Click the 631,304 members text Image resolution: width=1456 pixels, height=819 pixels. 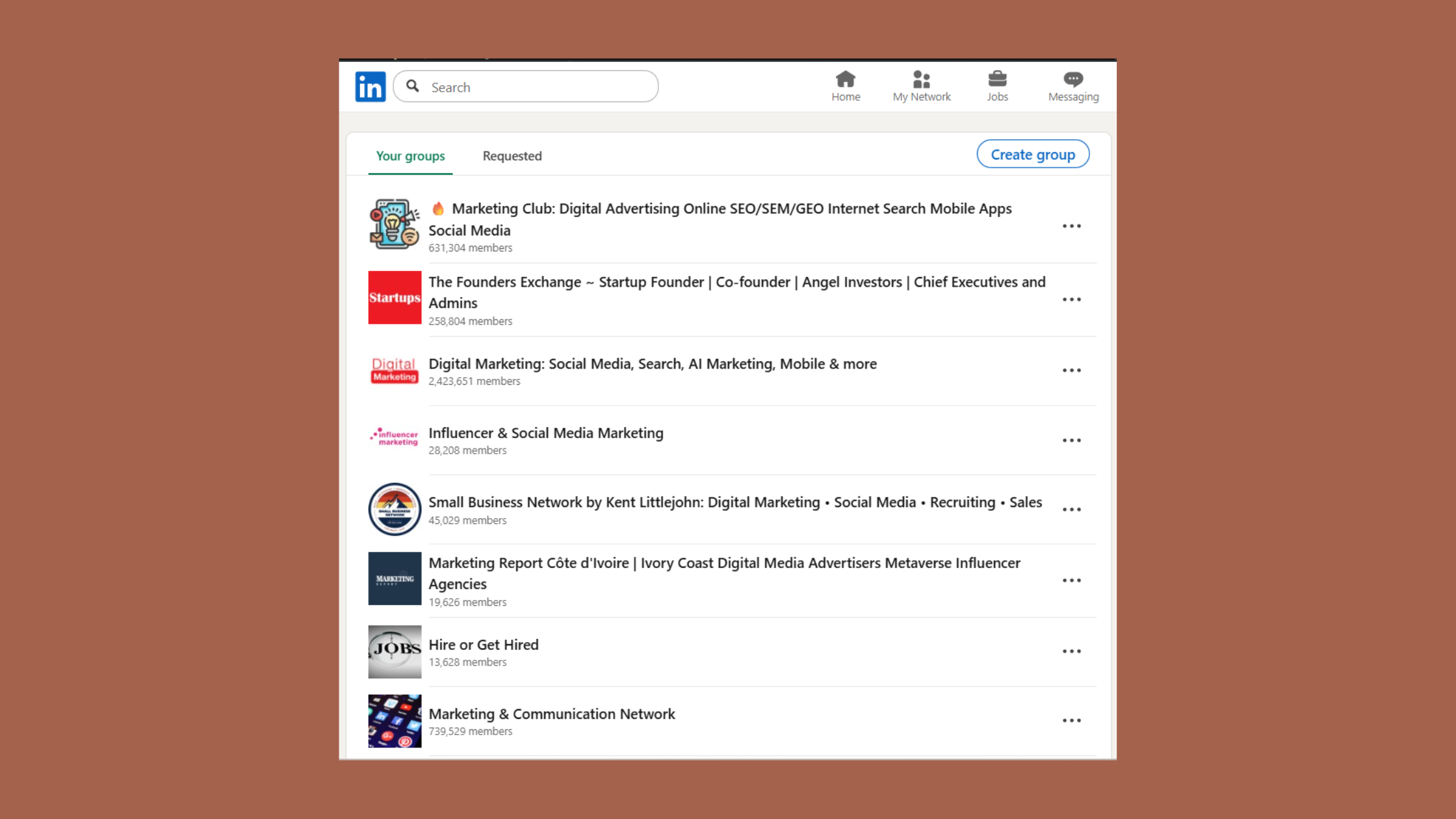coord(471,248)
